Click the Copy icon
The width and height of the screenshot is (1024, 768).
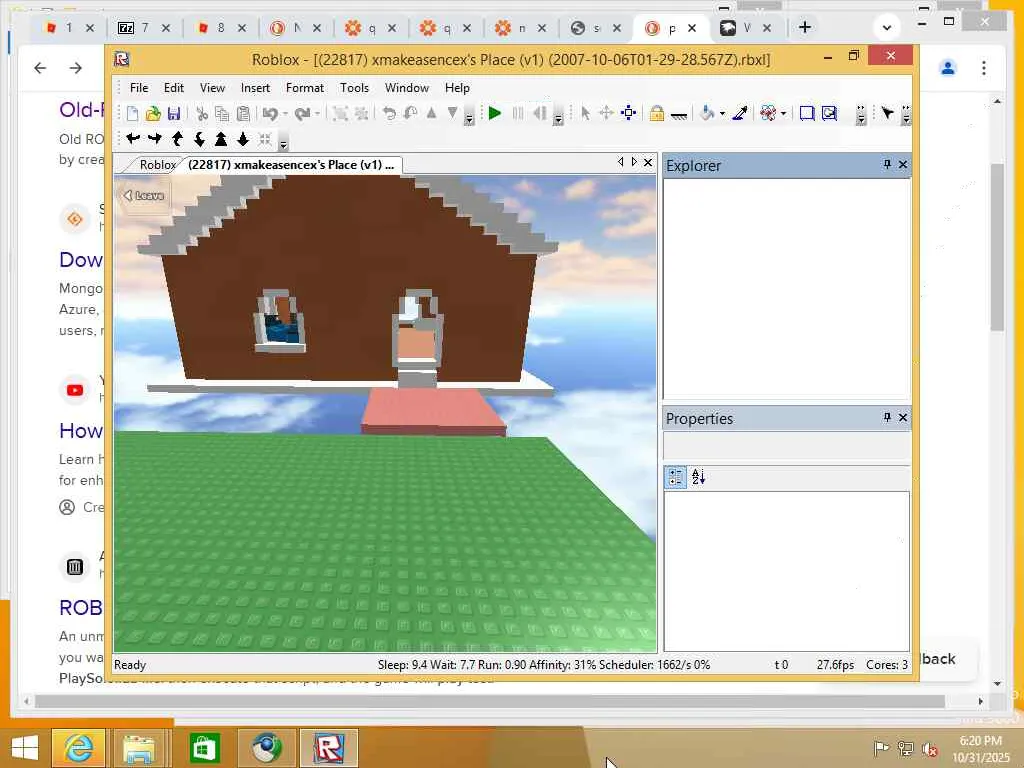click(222, 114)
